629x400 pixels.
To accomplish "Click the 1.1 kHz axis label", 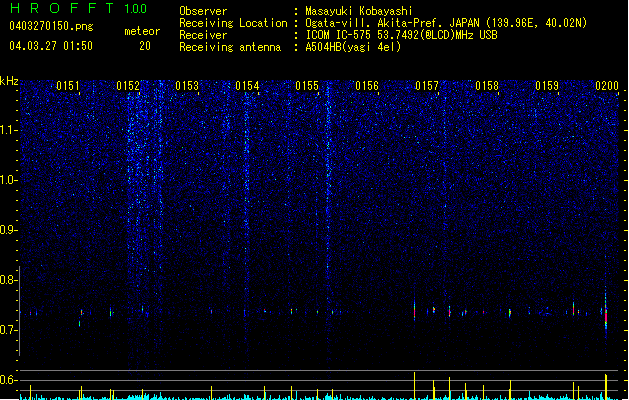I will pyautogui.click(x=9, y=130).
